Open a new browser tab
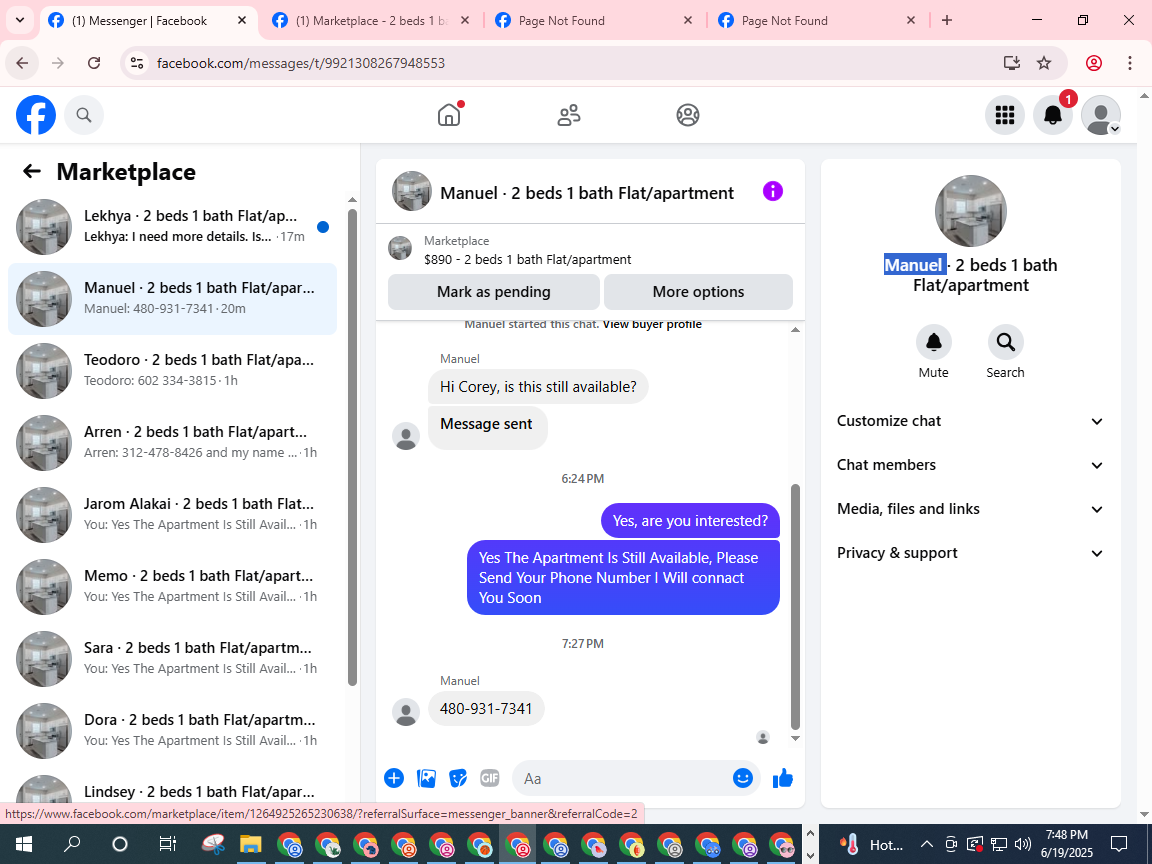This screenshot has height=864, width=1152. point(947,21)
